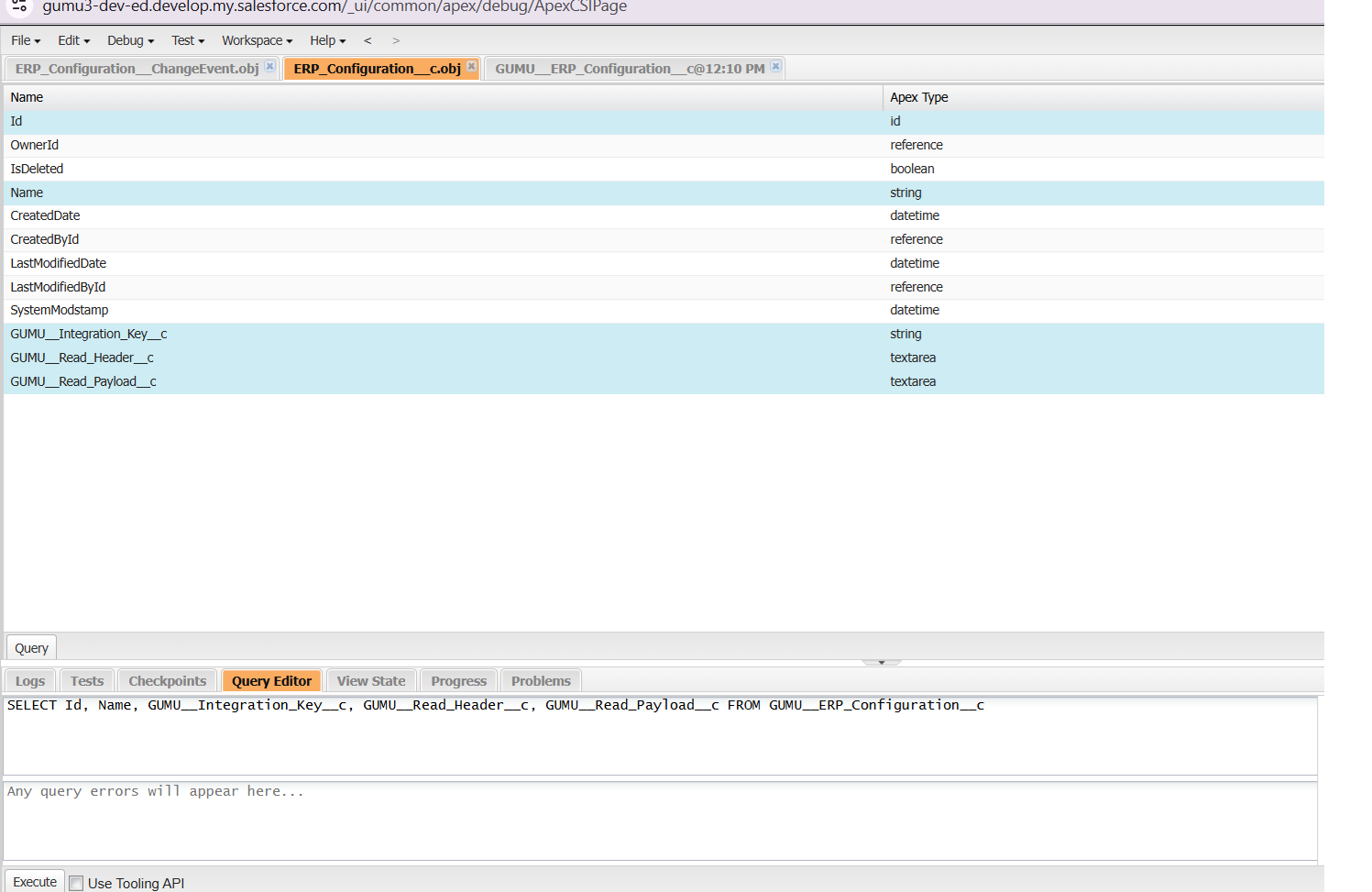The height and width of the screenshot is (892, 1372).
Task: Sort by the Apex Type column header
Action: [919, 97]
